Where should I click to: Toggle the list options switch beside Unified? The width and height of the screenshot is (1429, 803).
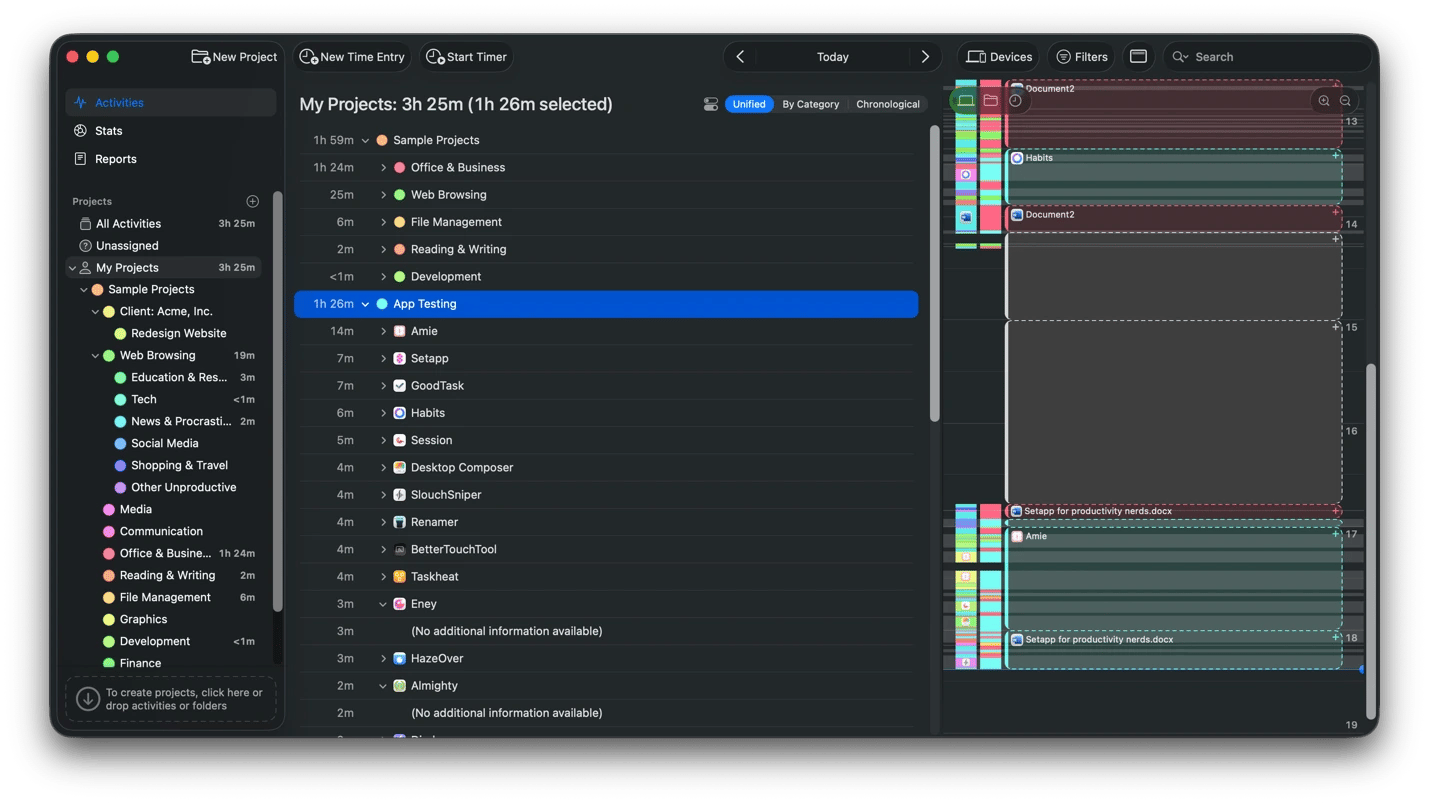(x=711, y=104)
